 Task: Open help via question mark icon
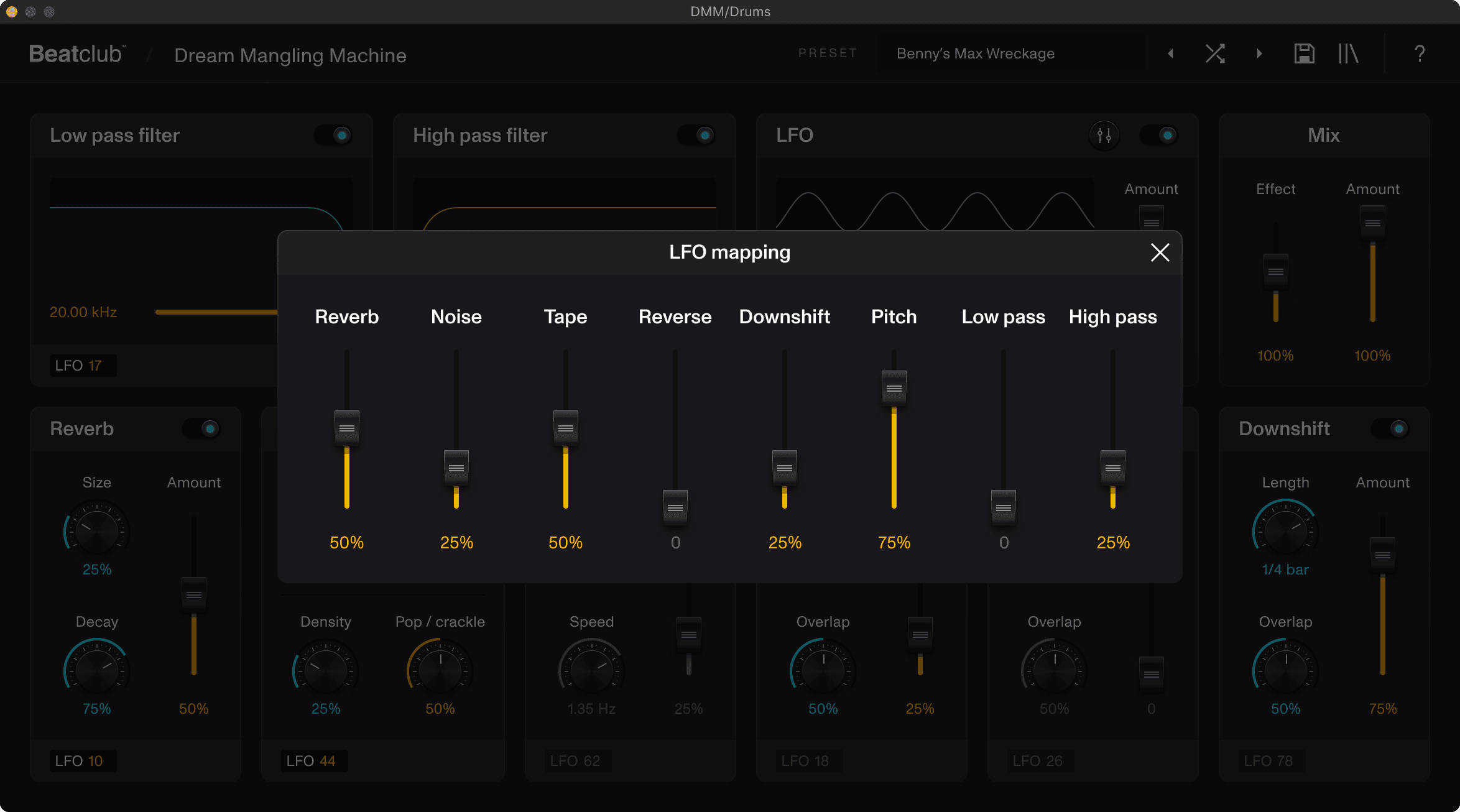[x=1420, y=53]
